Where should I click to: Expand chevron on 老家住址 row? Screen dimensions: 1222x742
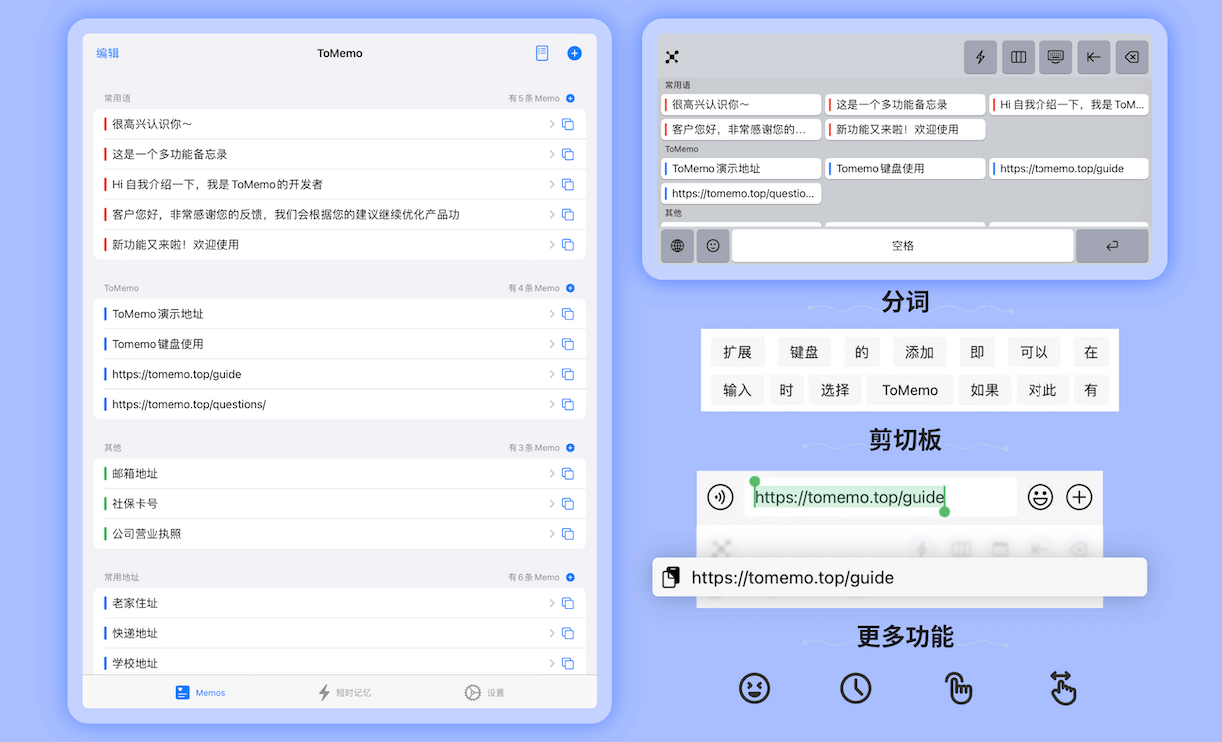click(x=552, y=603)
